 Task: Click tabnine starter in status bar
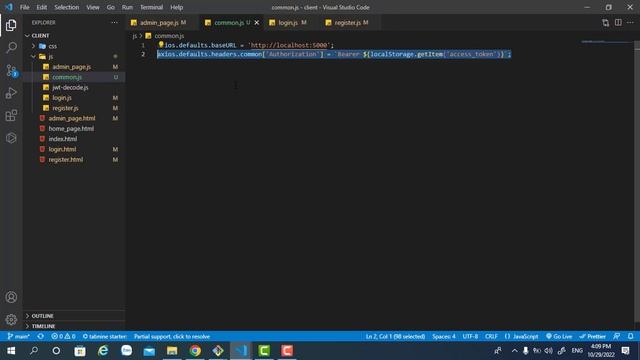[104, 336]
